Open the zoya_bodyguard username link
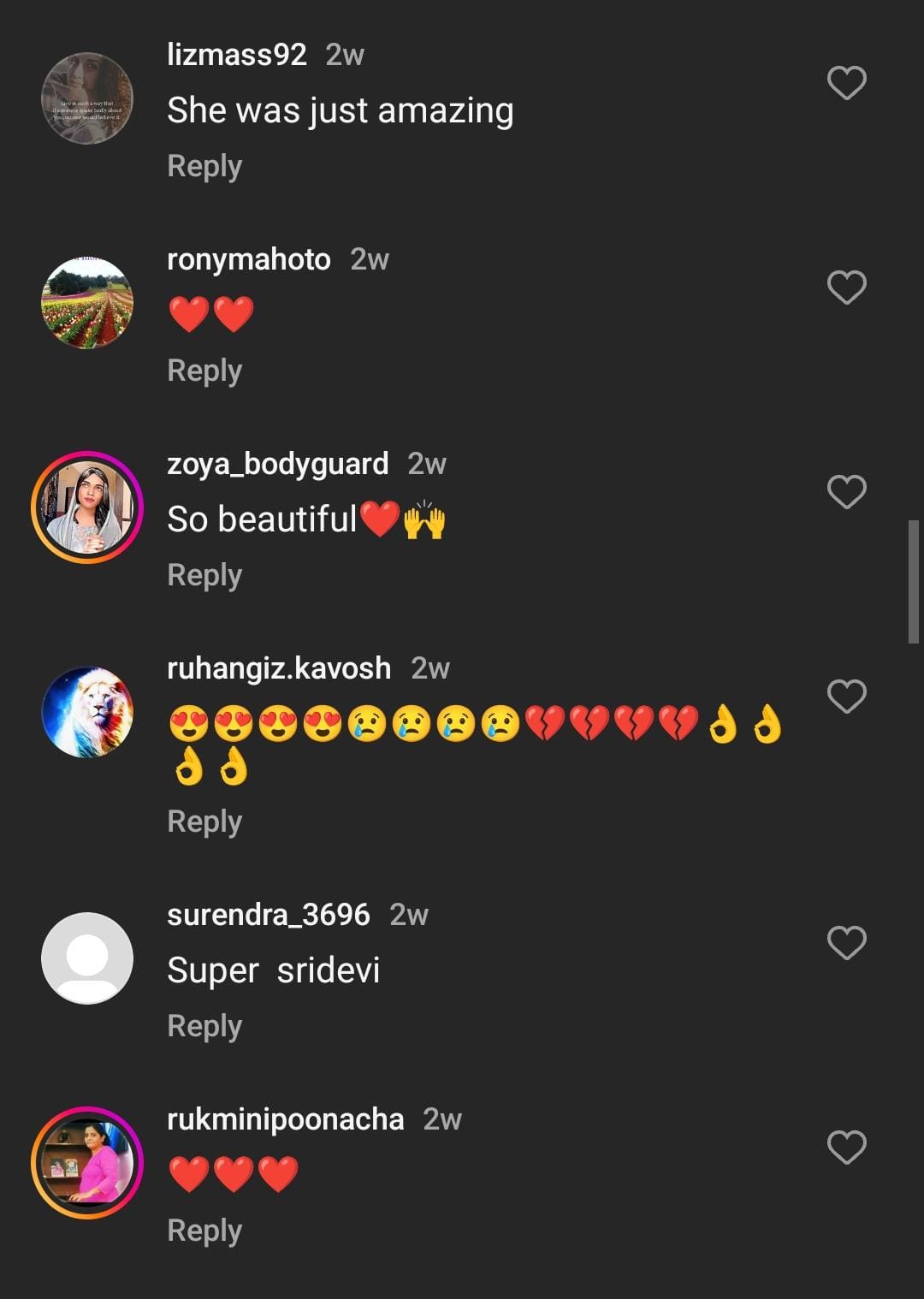The image size is (924, 1299). (x=277, y=464)
